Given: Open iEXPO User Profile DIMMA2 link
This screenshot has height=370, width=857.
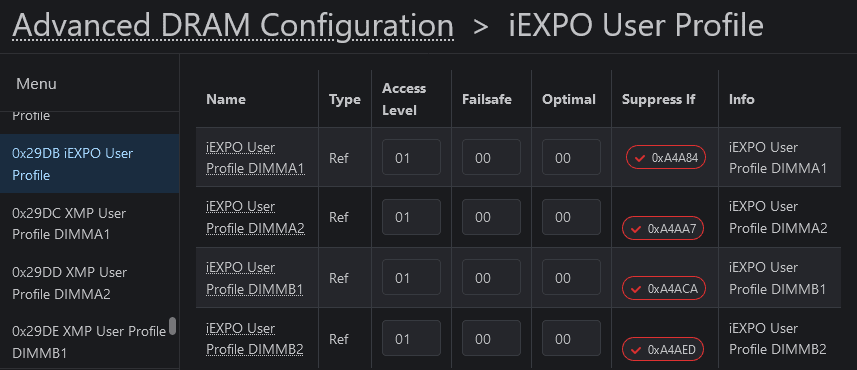Looking at the screenshot, I should [255, 217].
